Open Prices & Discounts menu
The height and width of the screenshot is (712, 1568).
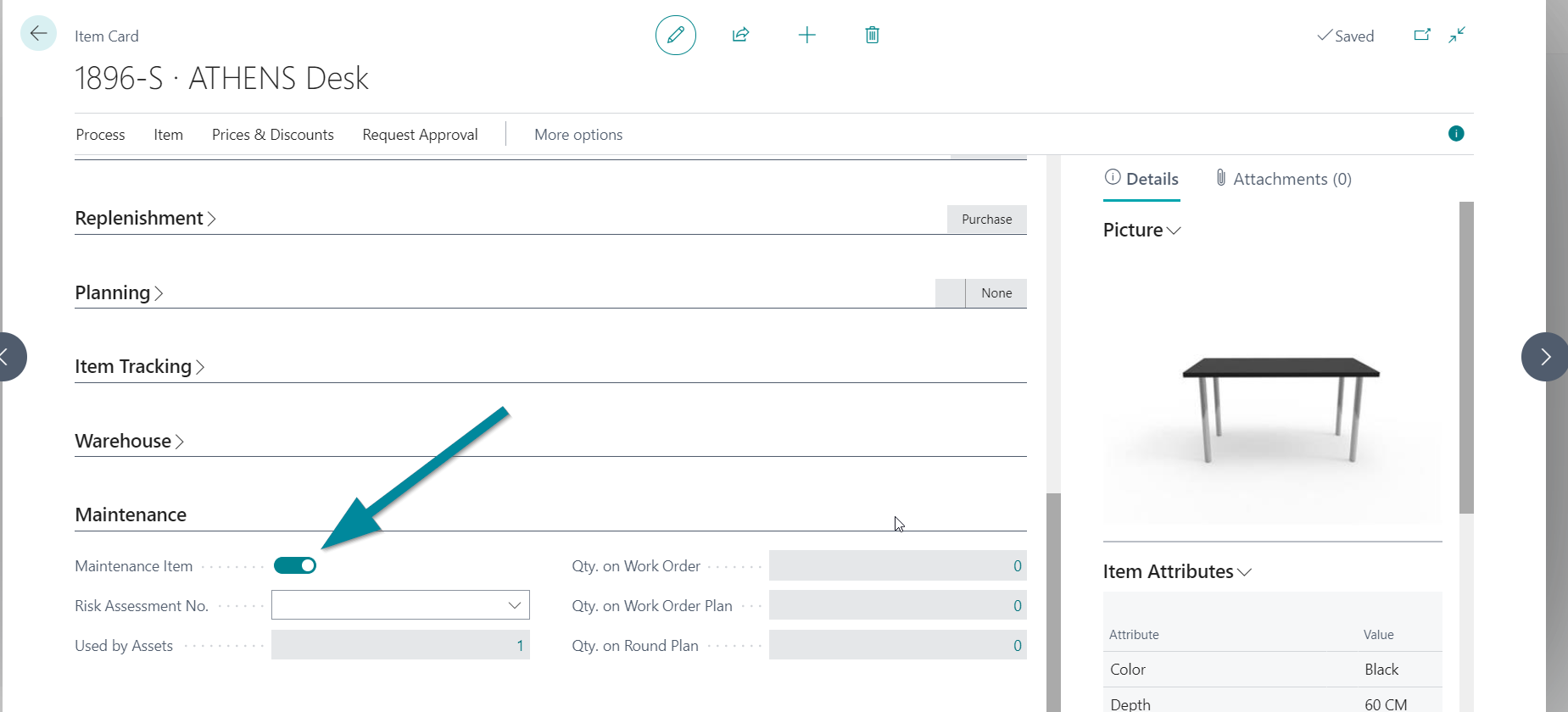tap(272, 135)
